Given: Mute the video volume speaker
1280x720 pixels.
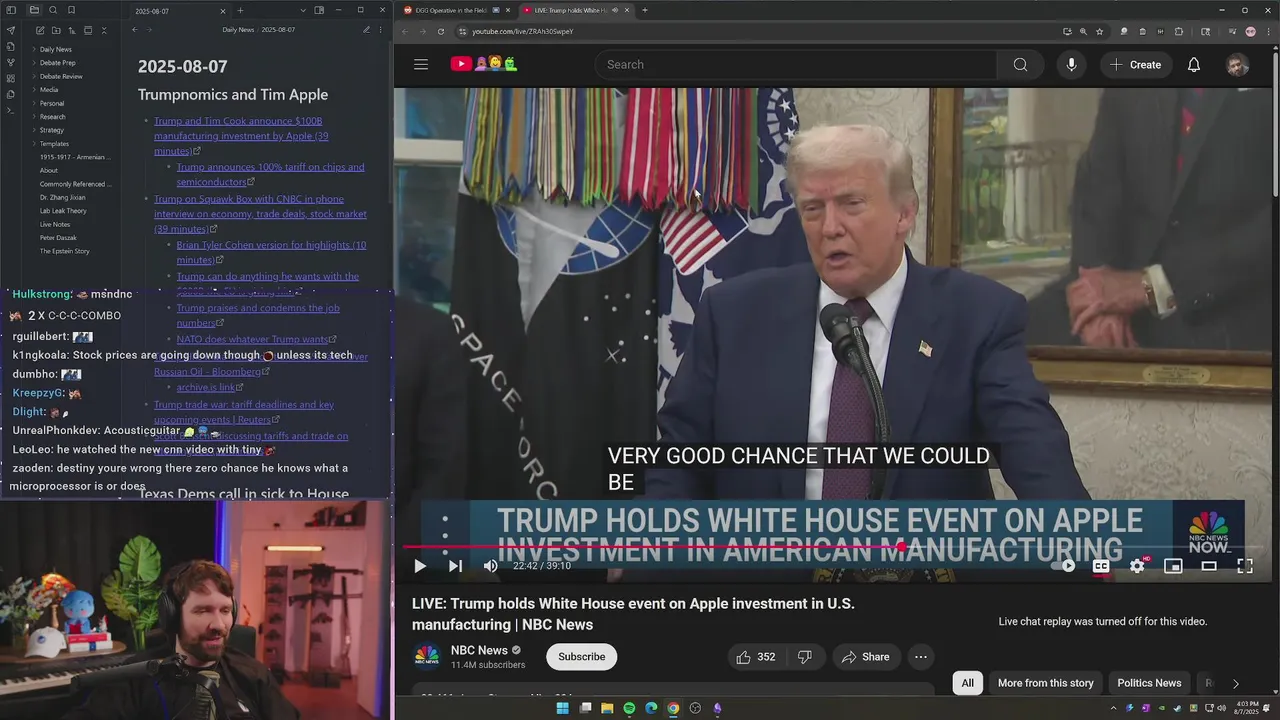Looking at the screenshot, I should (x=490, y=566).
